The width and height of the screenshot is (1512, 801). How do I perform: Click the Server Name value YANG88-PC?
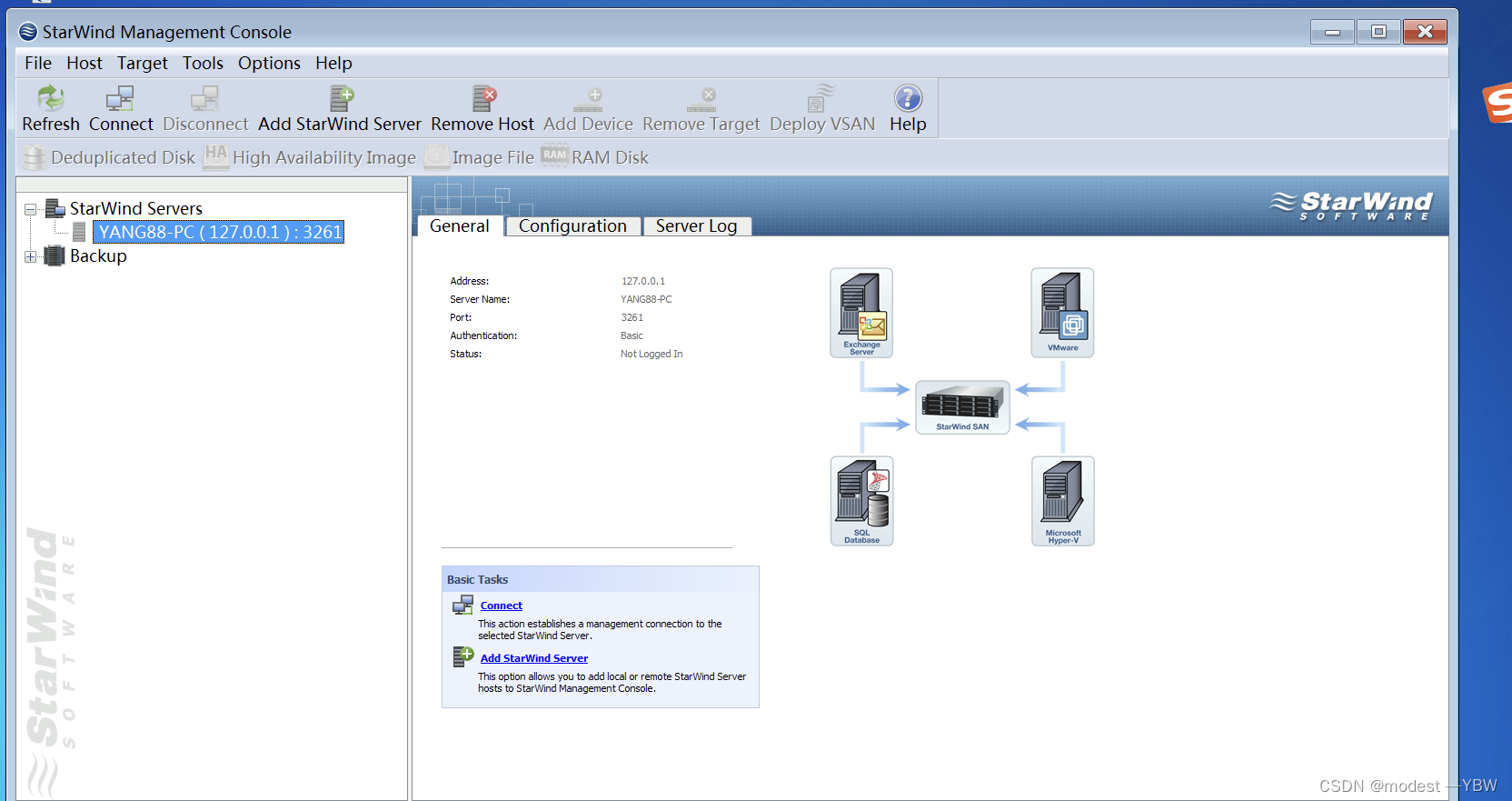646,299
